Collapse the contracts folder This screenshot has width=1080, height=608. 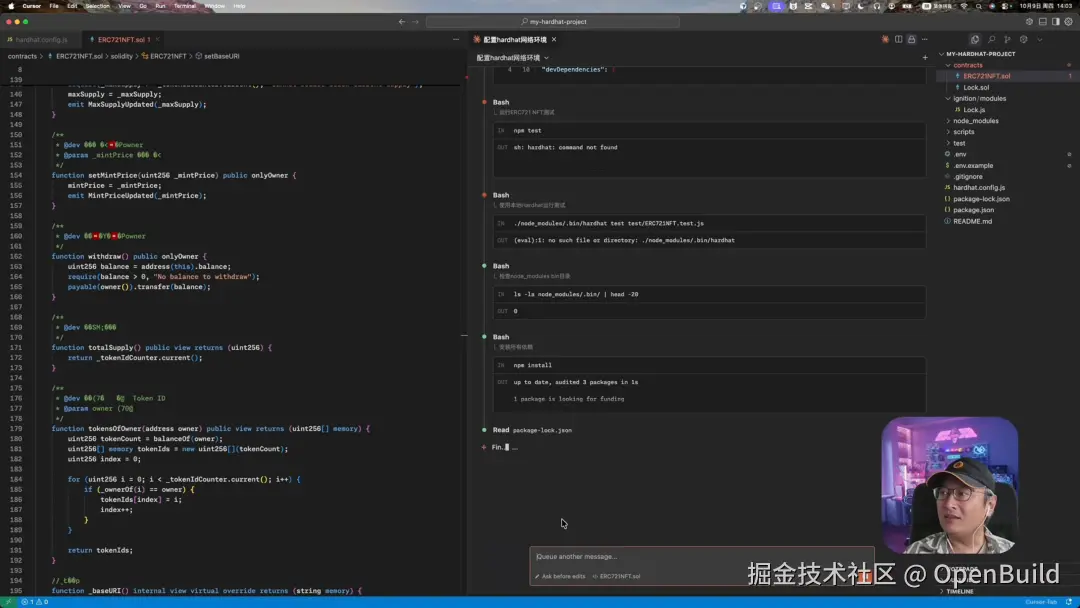coord(967,65)
